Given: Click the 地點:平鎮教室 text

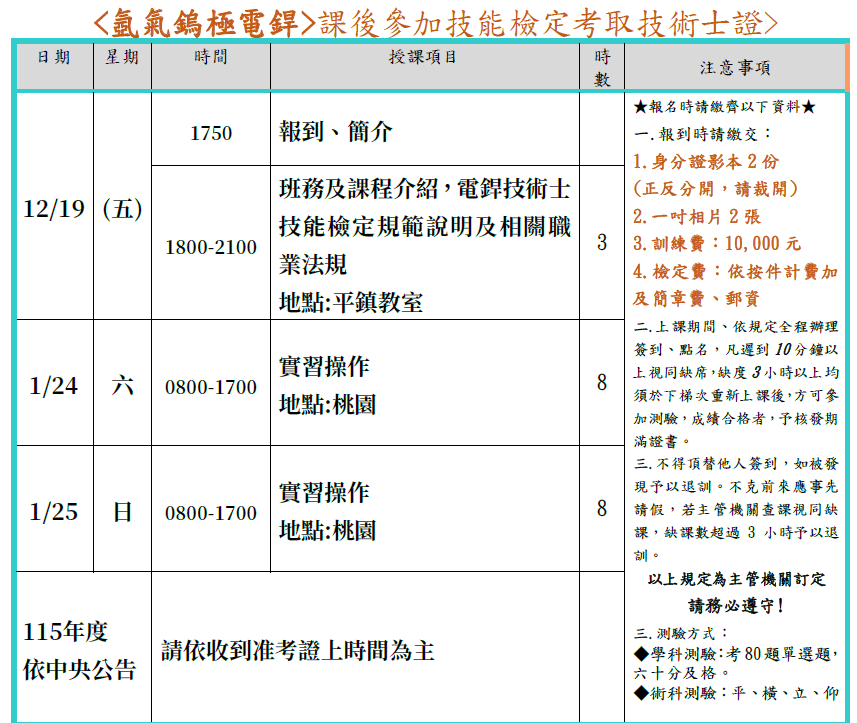Looking at the screenshot, I should click(x=350, y=302).
